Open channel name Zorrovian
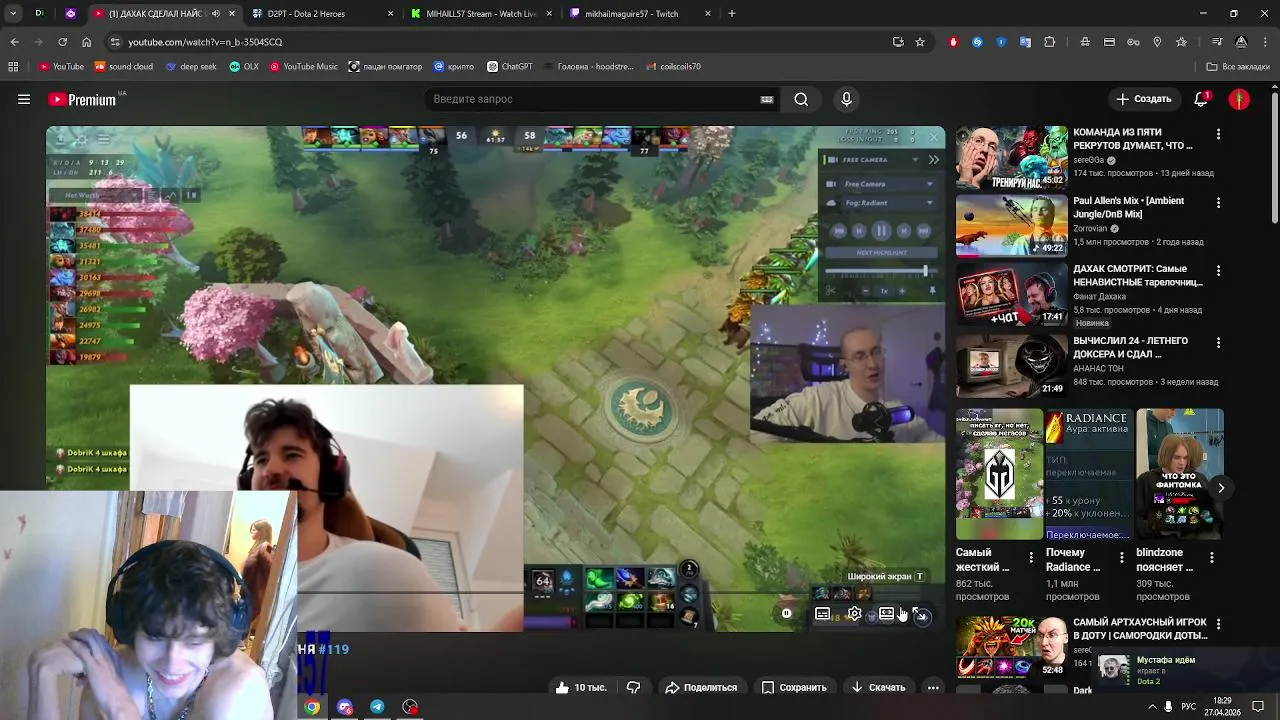1280x720 pixels. pyautogui.click(x=1090, y=228)
